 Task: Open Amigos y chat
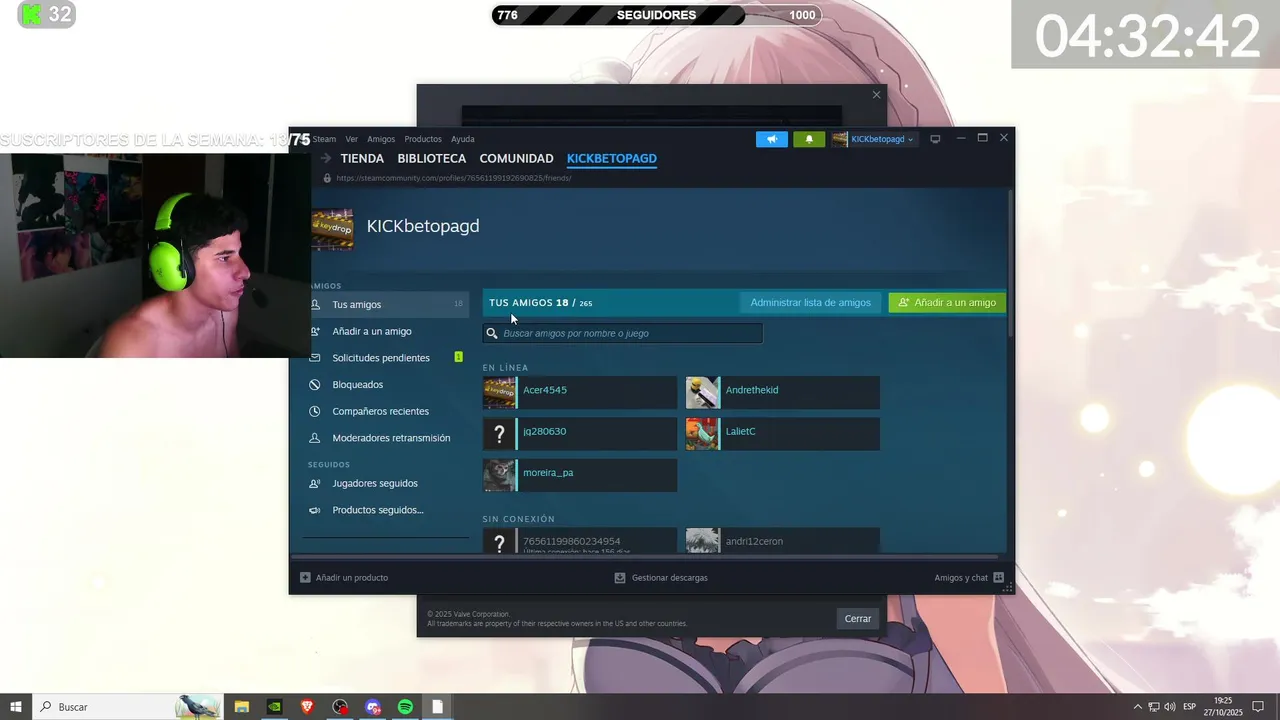pyautogui.click(x=969, y=577)
